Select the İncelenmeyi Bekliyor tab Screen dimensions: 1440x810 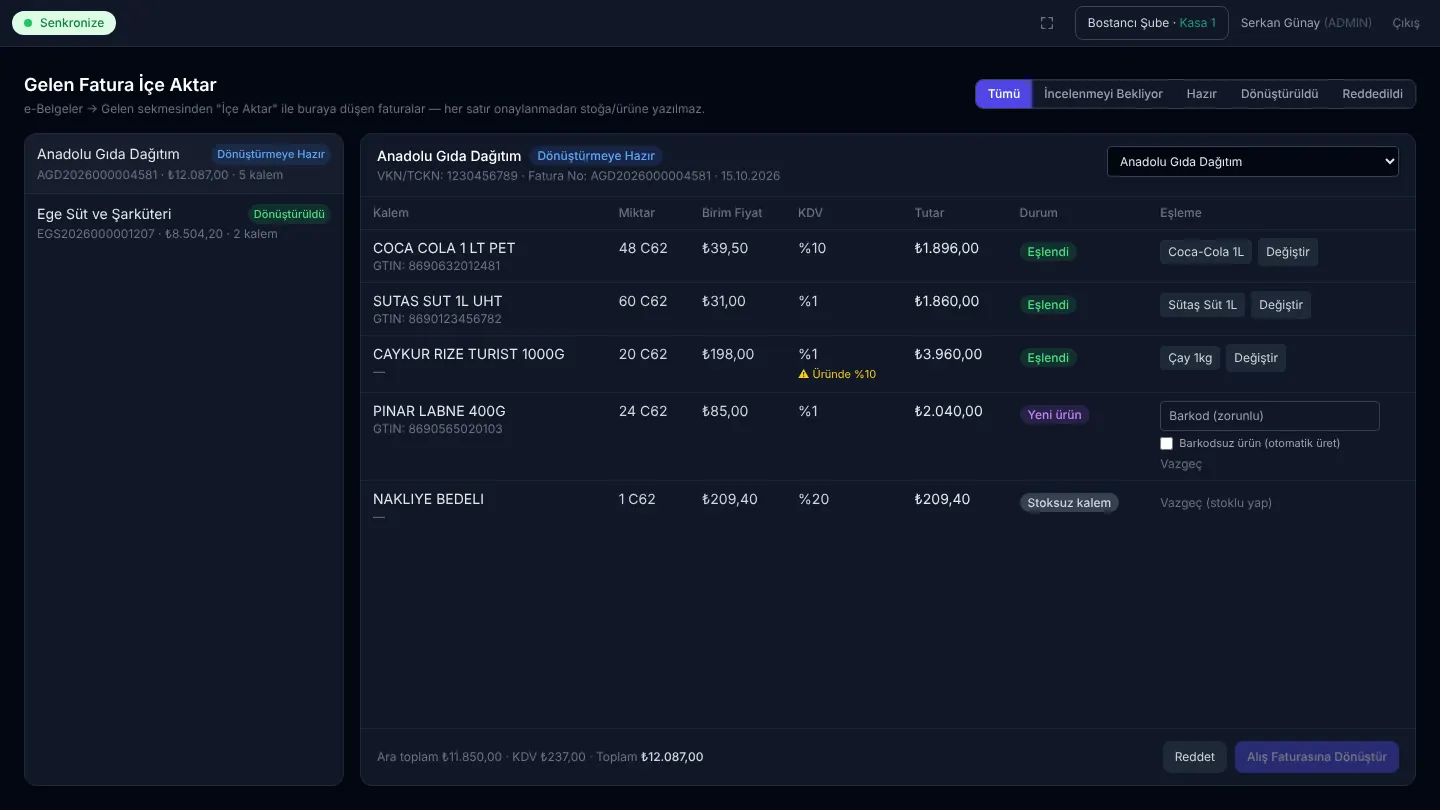[1103, 94]
